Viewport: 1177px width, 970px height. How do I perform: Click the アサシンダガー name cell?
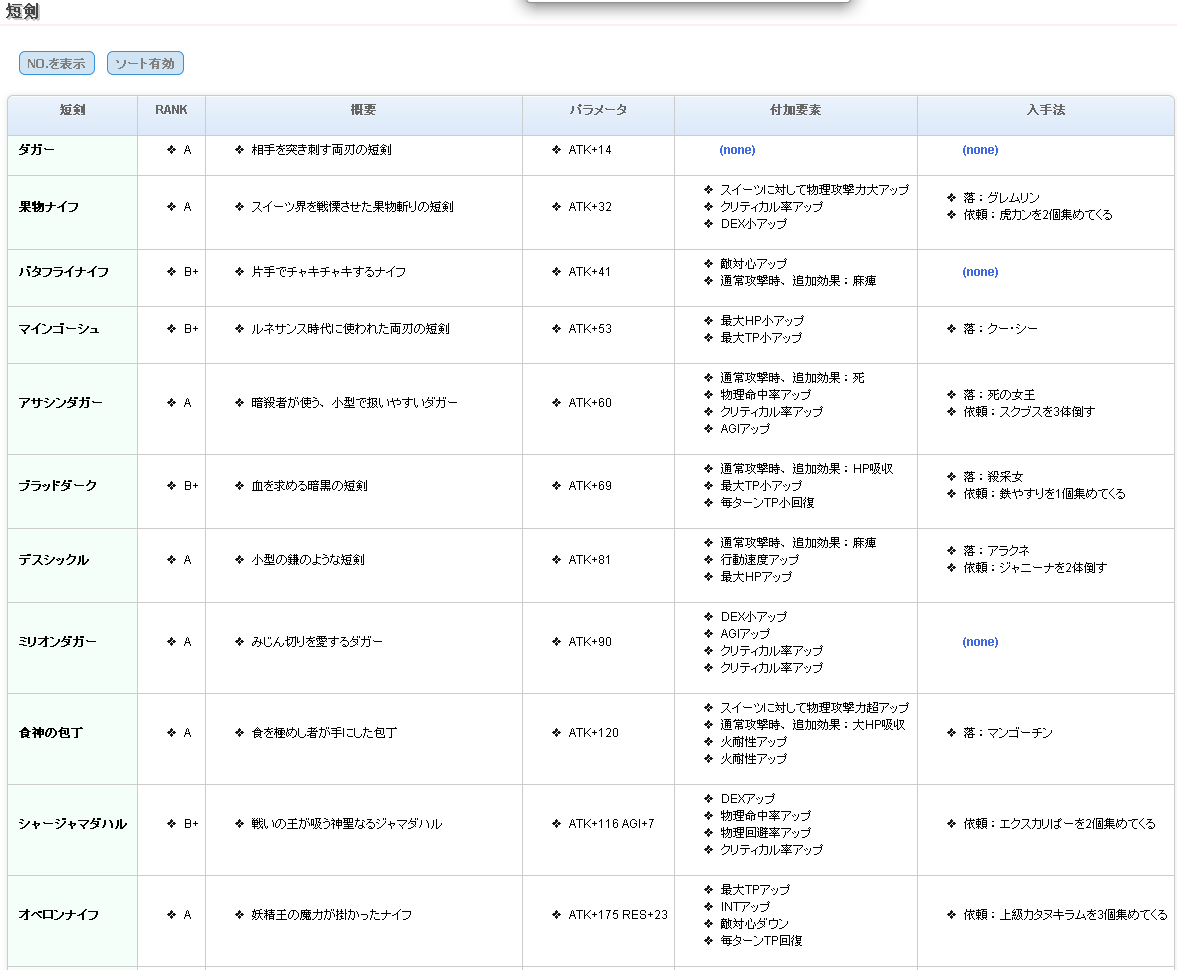pyautogui.click(x=60, y=403)
